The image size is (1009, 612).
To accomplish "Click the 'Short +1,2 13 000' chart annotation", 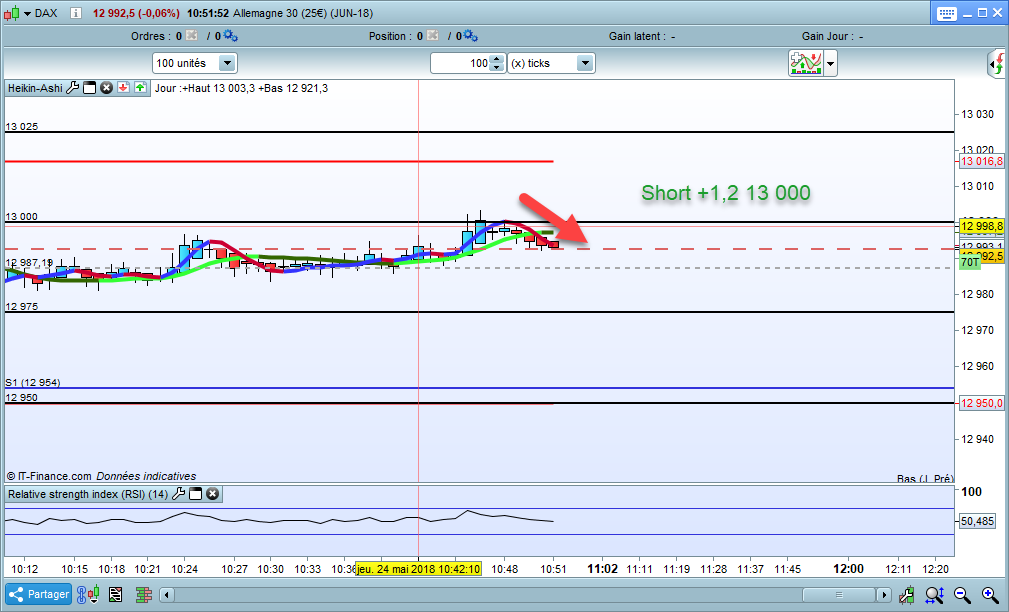I will [x=726, y=192].
